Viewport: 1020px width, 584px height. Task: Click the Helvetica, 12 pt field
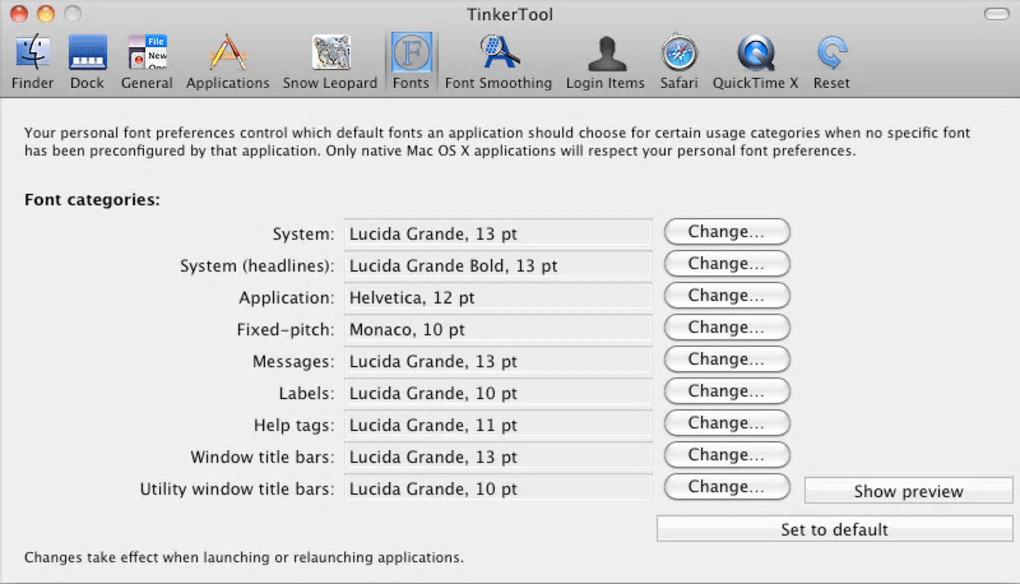(x=498, y=297)
